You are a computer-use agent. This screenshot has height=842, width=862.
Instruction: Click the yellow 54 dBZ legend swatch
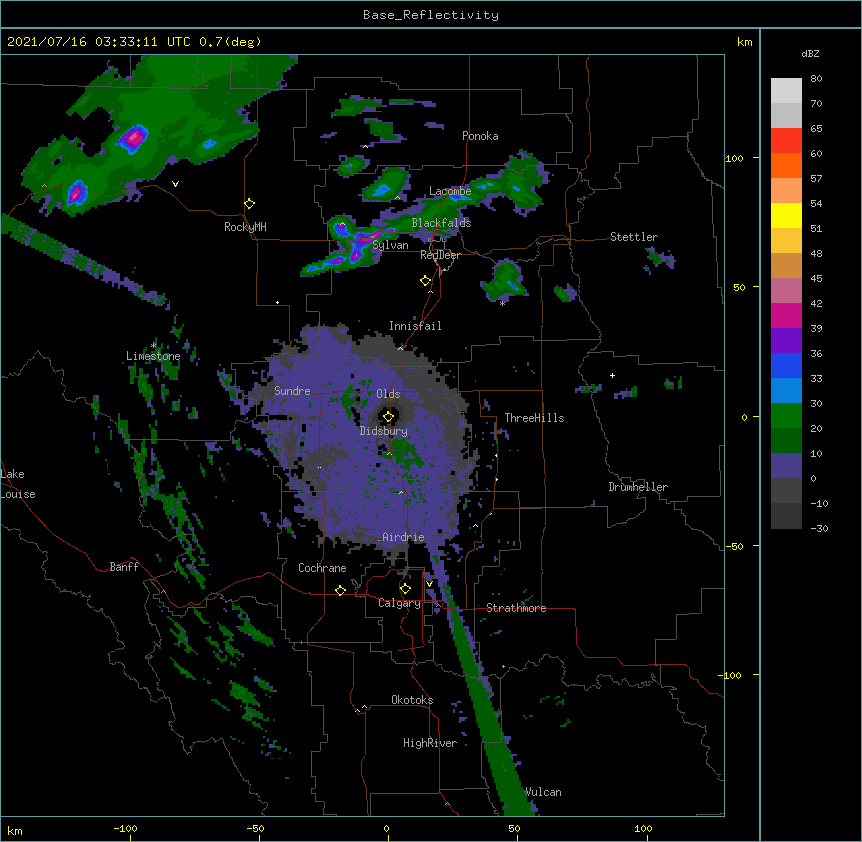(786, 215)
